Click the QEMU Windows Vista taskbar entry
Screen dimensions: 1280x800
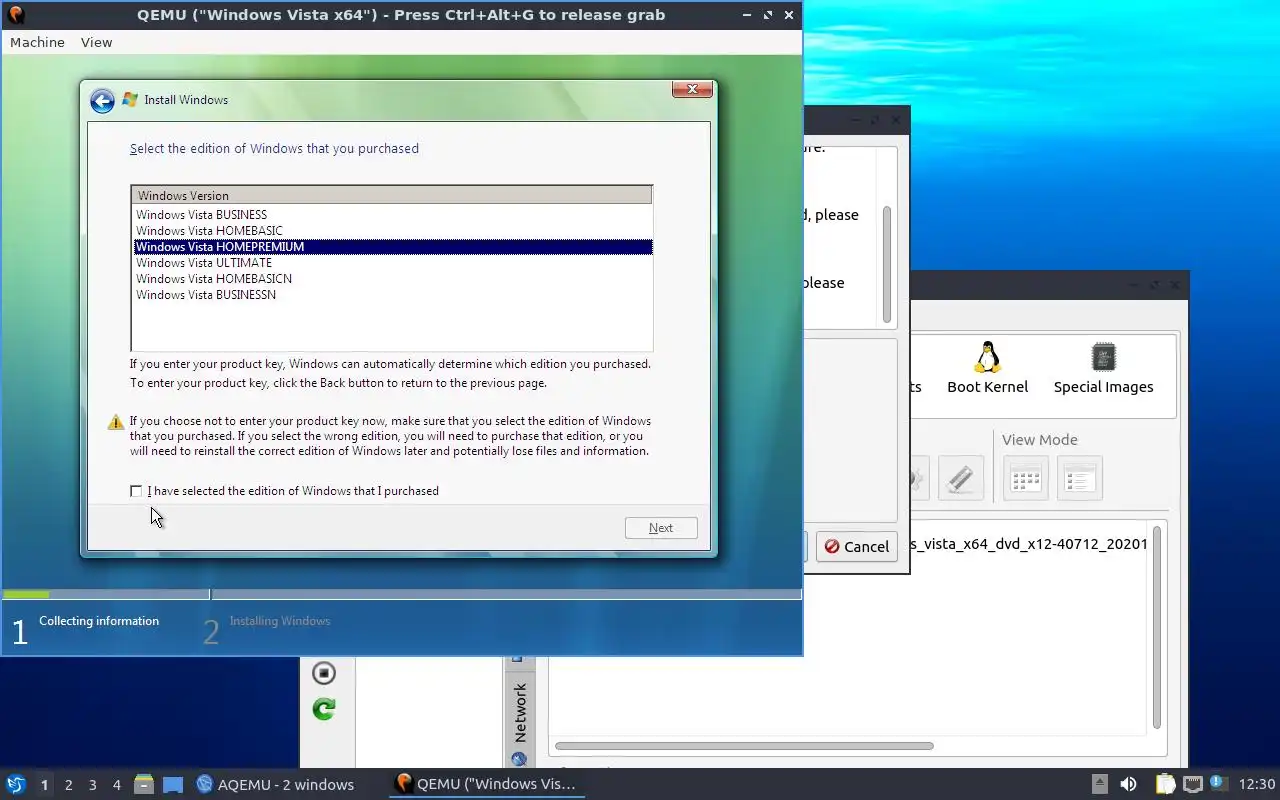click(x=486, y=784)
